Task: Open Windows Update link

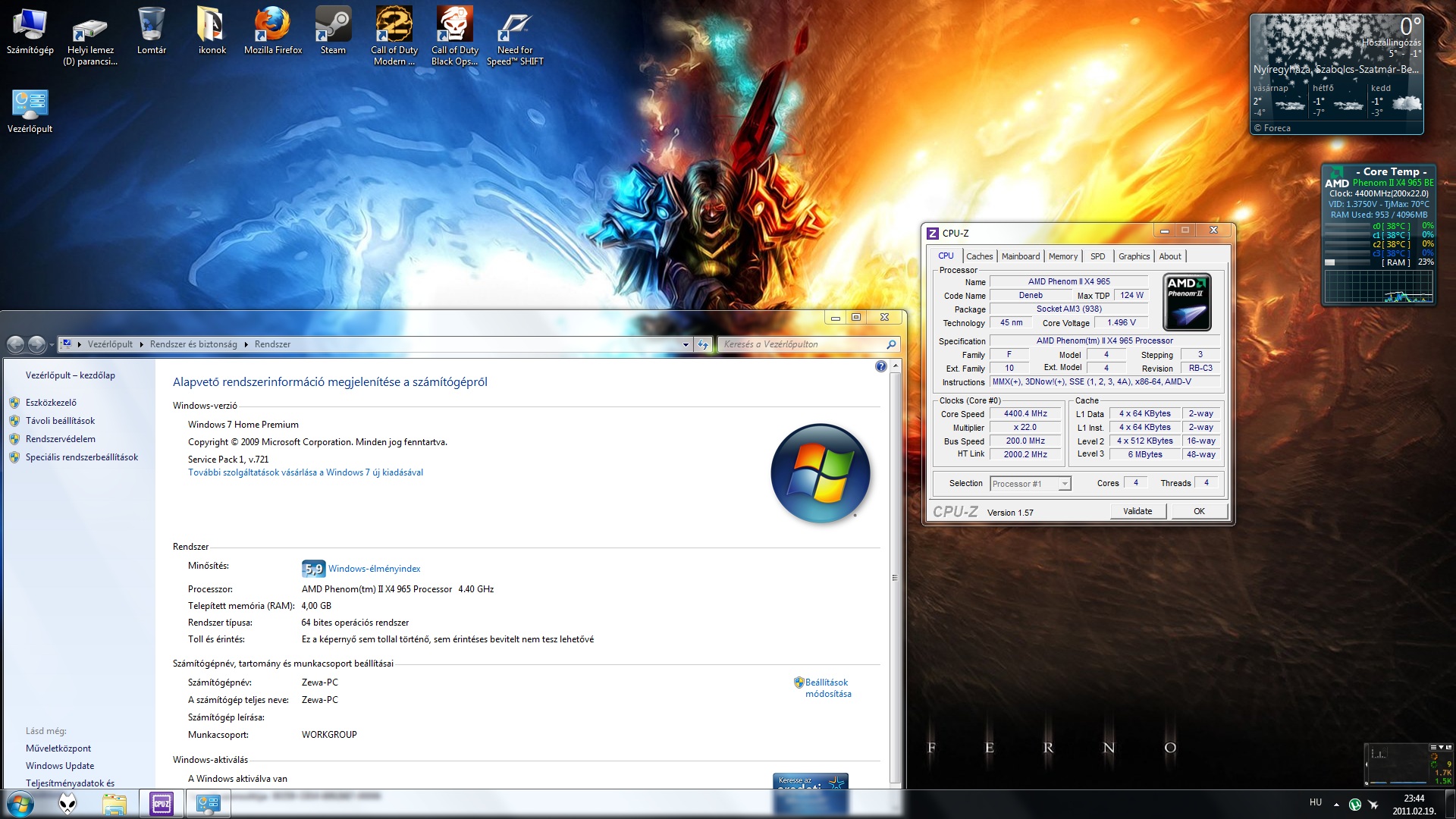Action: (60, 766)
